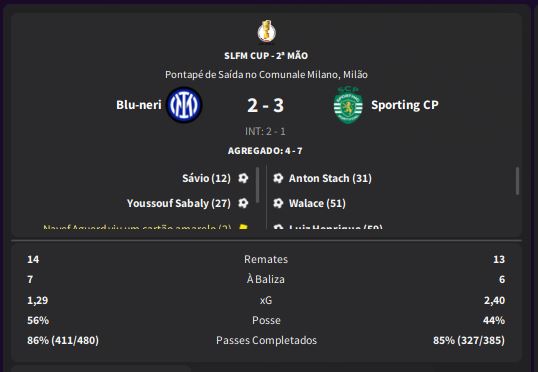Open the Blu-neri club crest
The width and height of the screenshot is (538, 372).
pyautogui.click(x=184, y=105)
